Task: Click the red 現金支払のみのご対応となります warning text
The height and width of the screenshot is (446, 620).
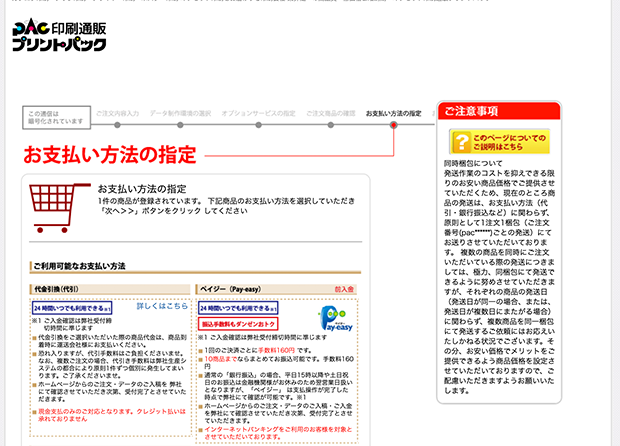Action: pos(112,415)
